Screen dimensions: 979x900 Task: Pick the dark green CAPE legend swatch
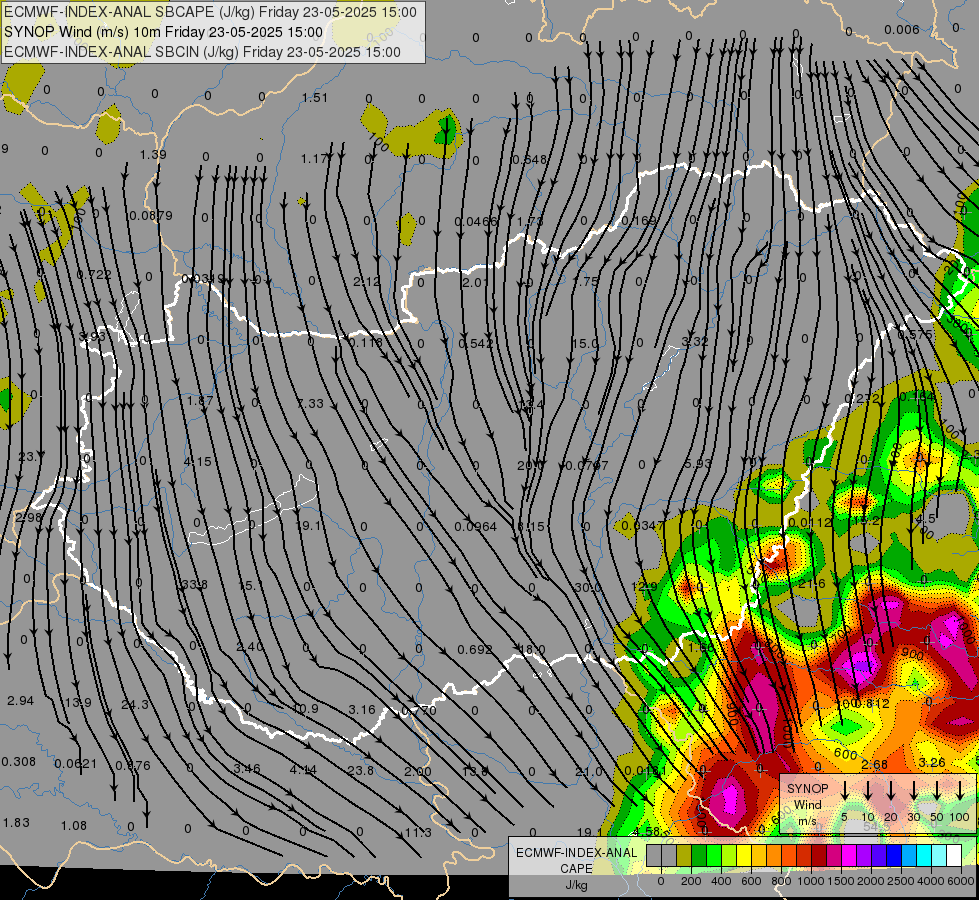[x=699, y=856]
